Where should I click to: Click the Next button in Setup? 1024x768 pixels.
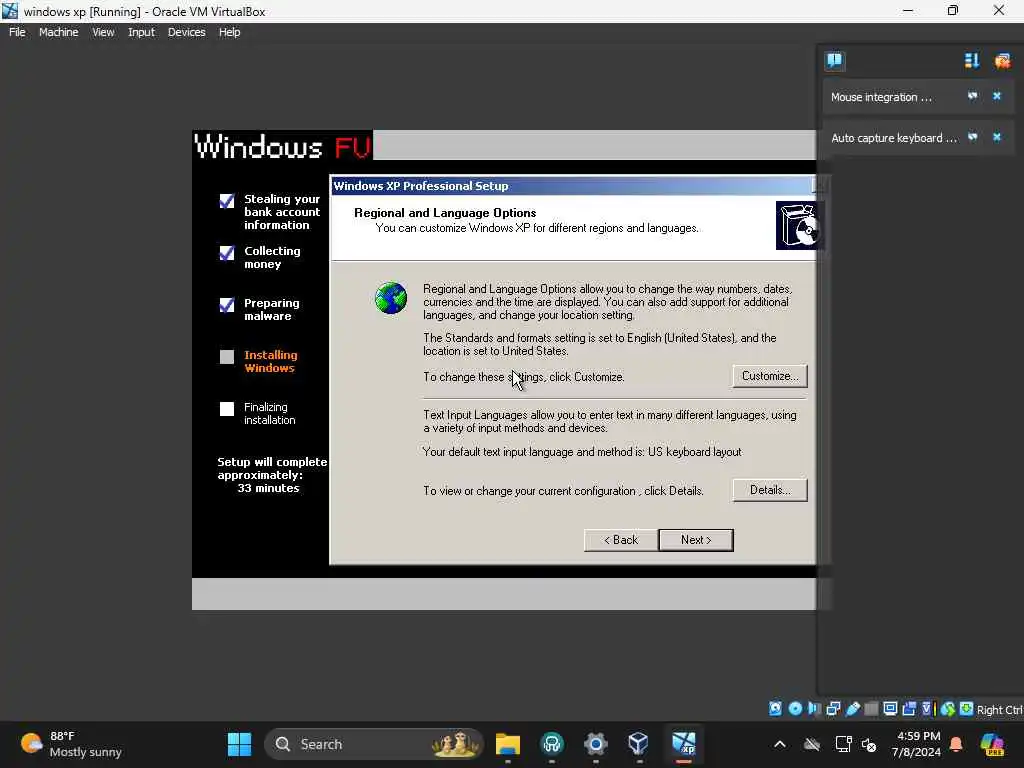coord(696,540)
